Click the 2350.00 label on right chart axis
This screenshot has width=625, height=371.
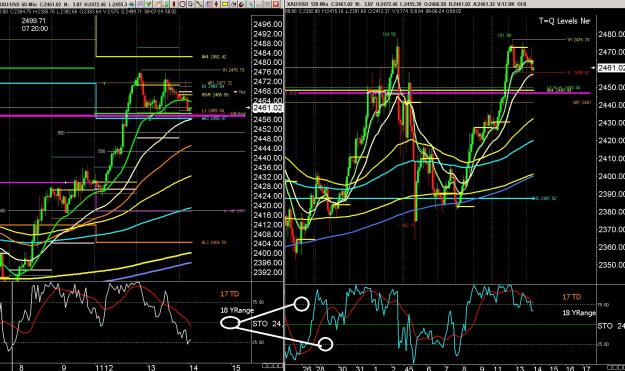pos(611,265)
